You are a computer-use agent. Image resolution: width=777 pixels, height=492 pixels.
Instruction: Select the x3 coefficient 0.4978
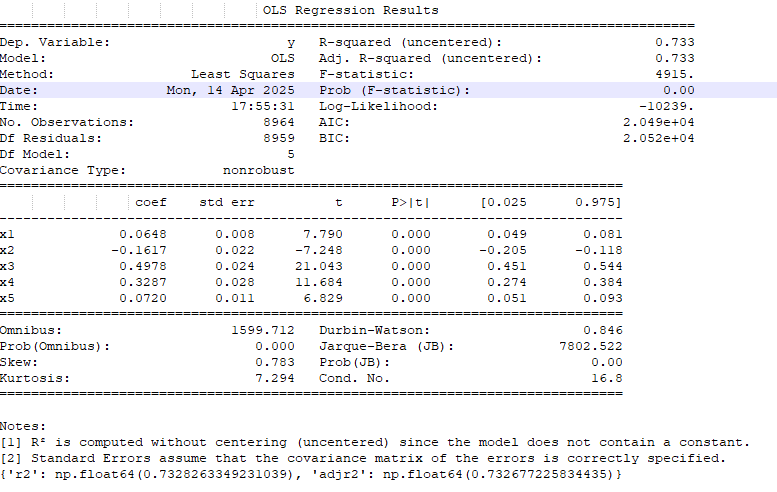tap(143, 266)
